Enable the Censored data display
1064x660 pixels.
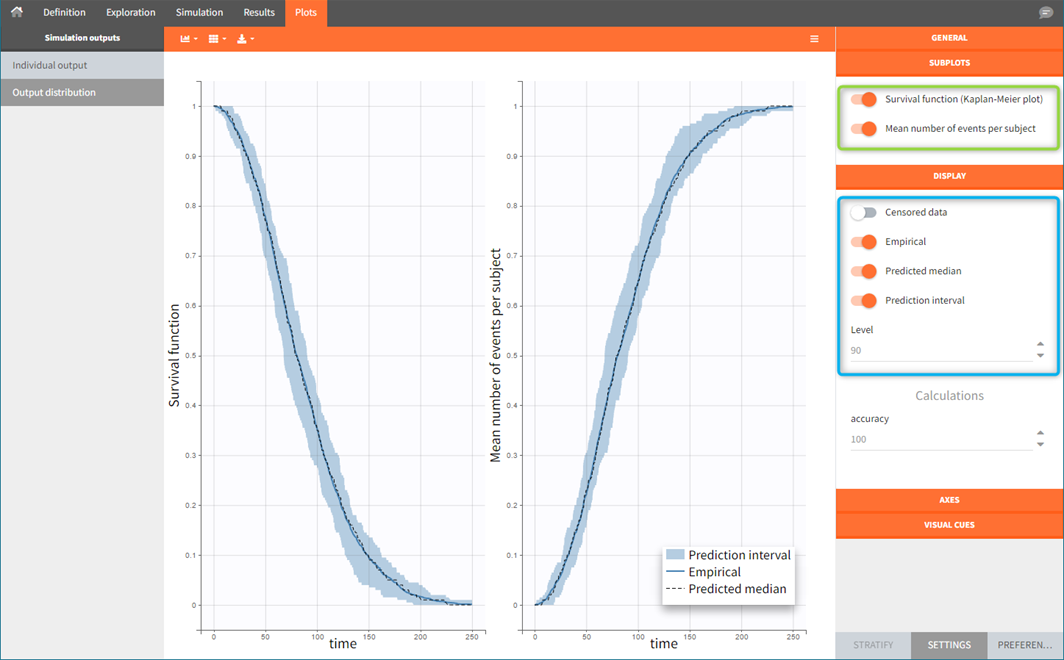pyautogui.click(x=864, y=213)
